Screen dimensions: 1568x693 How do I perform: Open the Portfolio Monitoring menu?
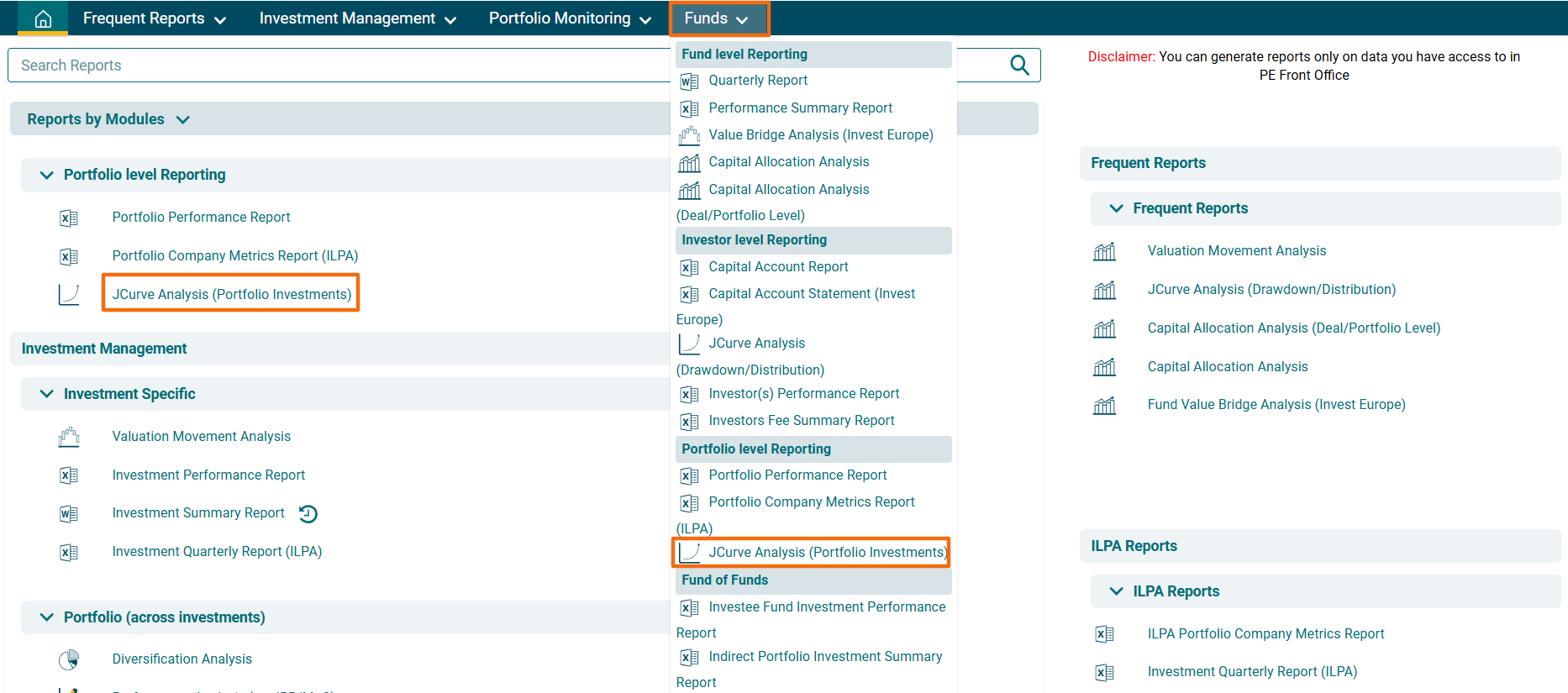(569, 18)
